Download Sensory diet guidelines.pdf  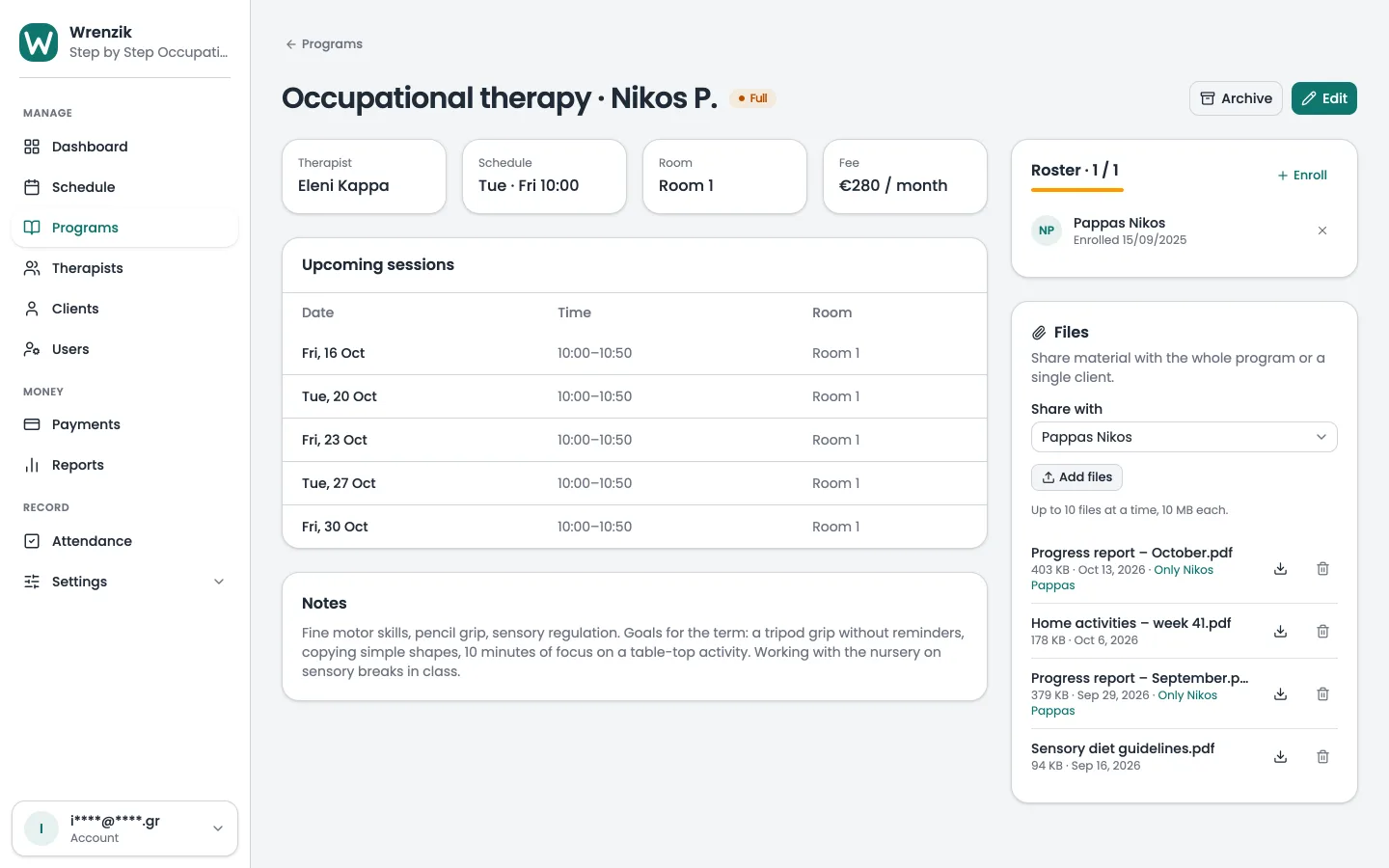(x=1281, y=757)
